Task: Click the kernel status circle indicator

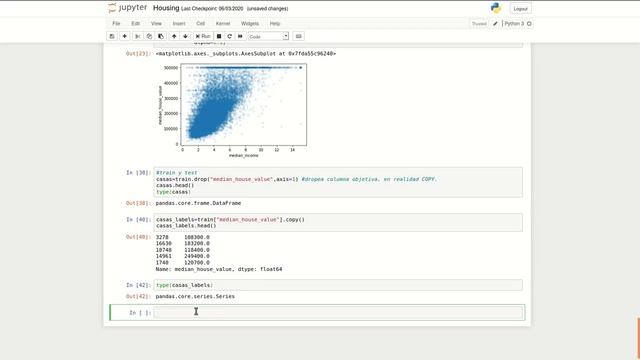Action: tap(529, 24)
